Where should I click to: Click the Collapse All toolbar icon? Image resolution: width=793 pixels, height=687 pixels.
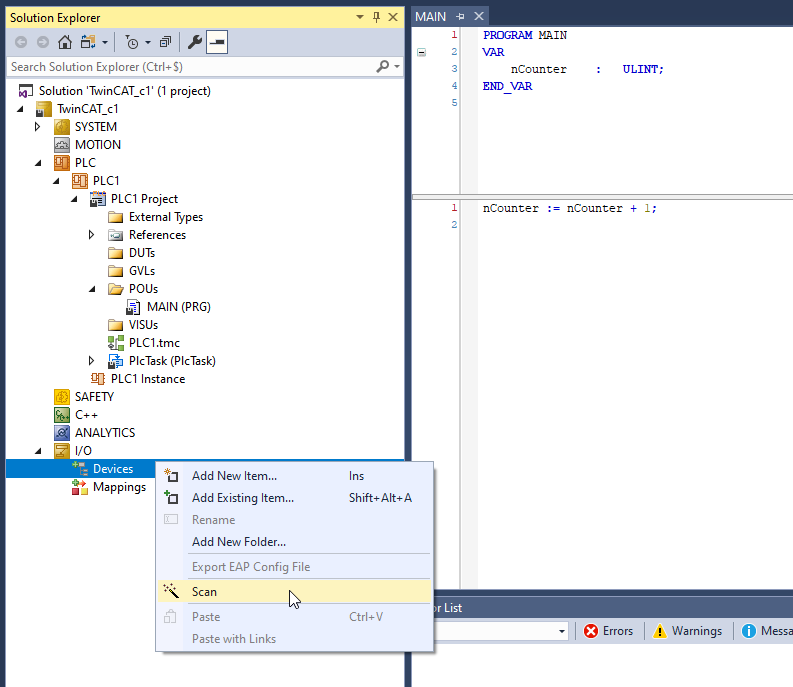166,42
